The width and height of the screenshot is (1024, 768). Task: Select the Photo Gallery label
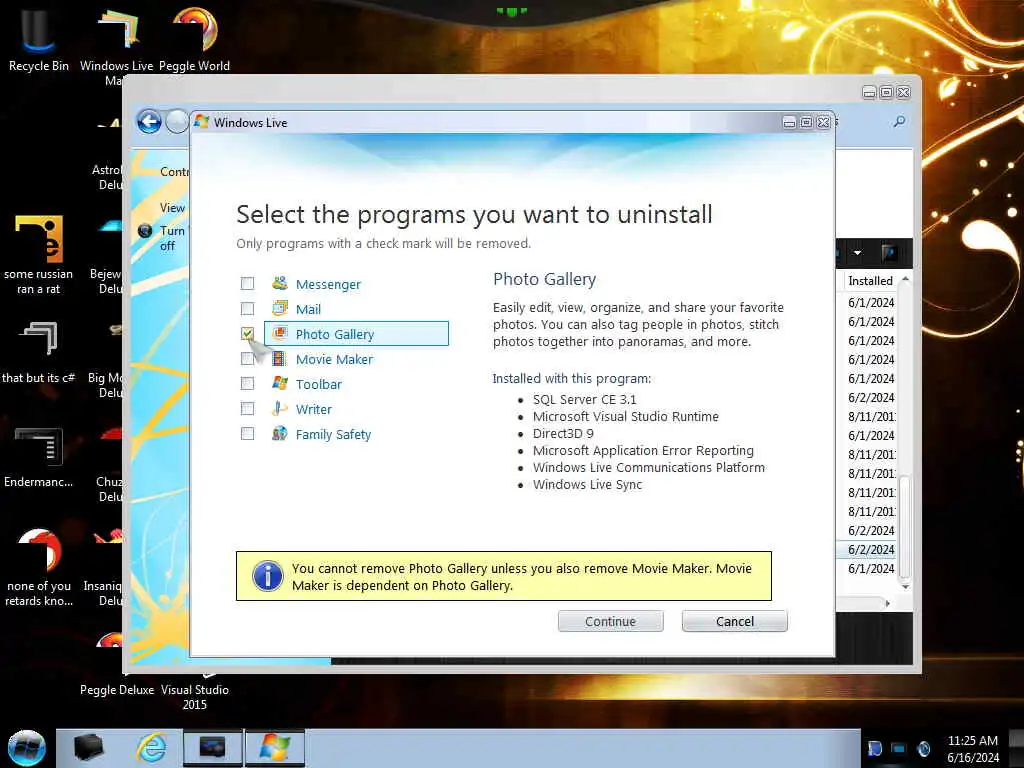(x=334, y=334)
